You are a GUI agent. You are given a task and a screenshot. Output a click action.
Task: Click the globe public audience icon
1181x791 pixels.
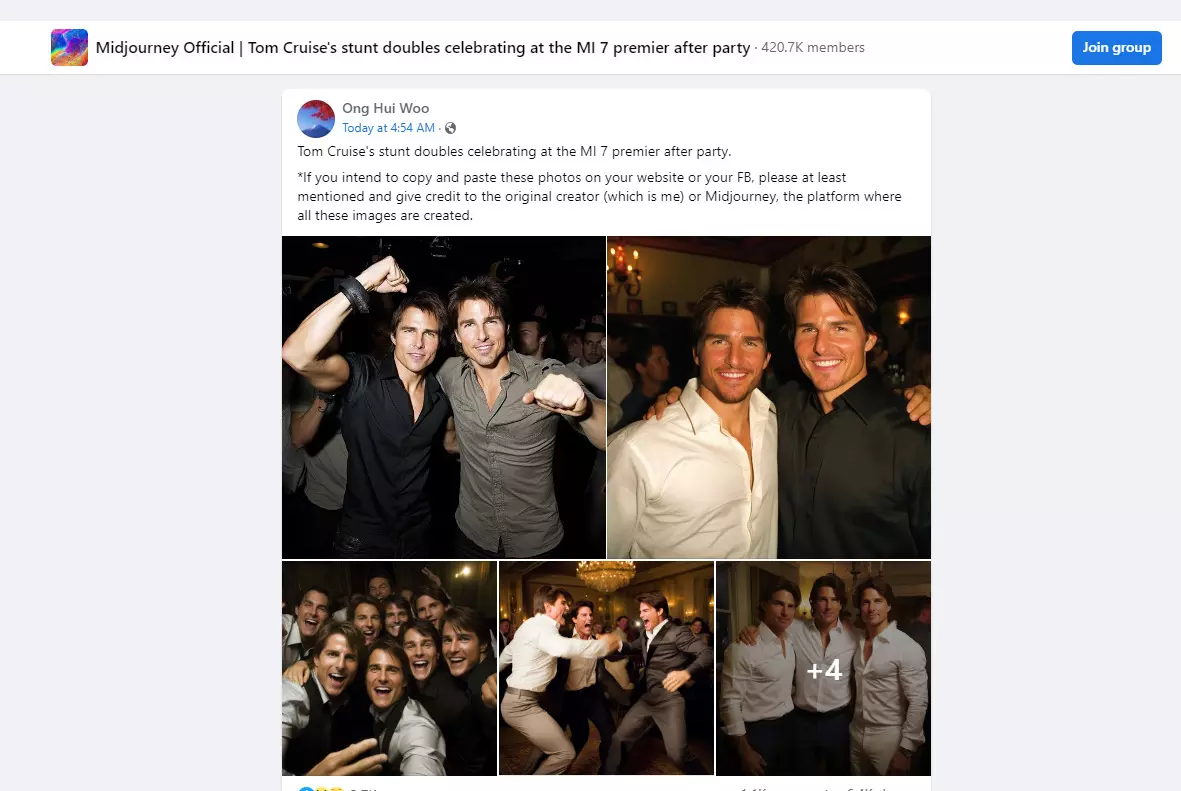tap(451, 128)
